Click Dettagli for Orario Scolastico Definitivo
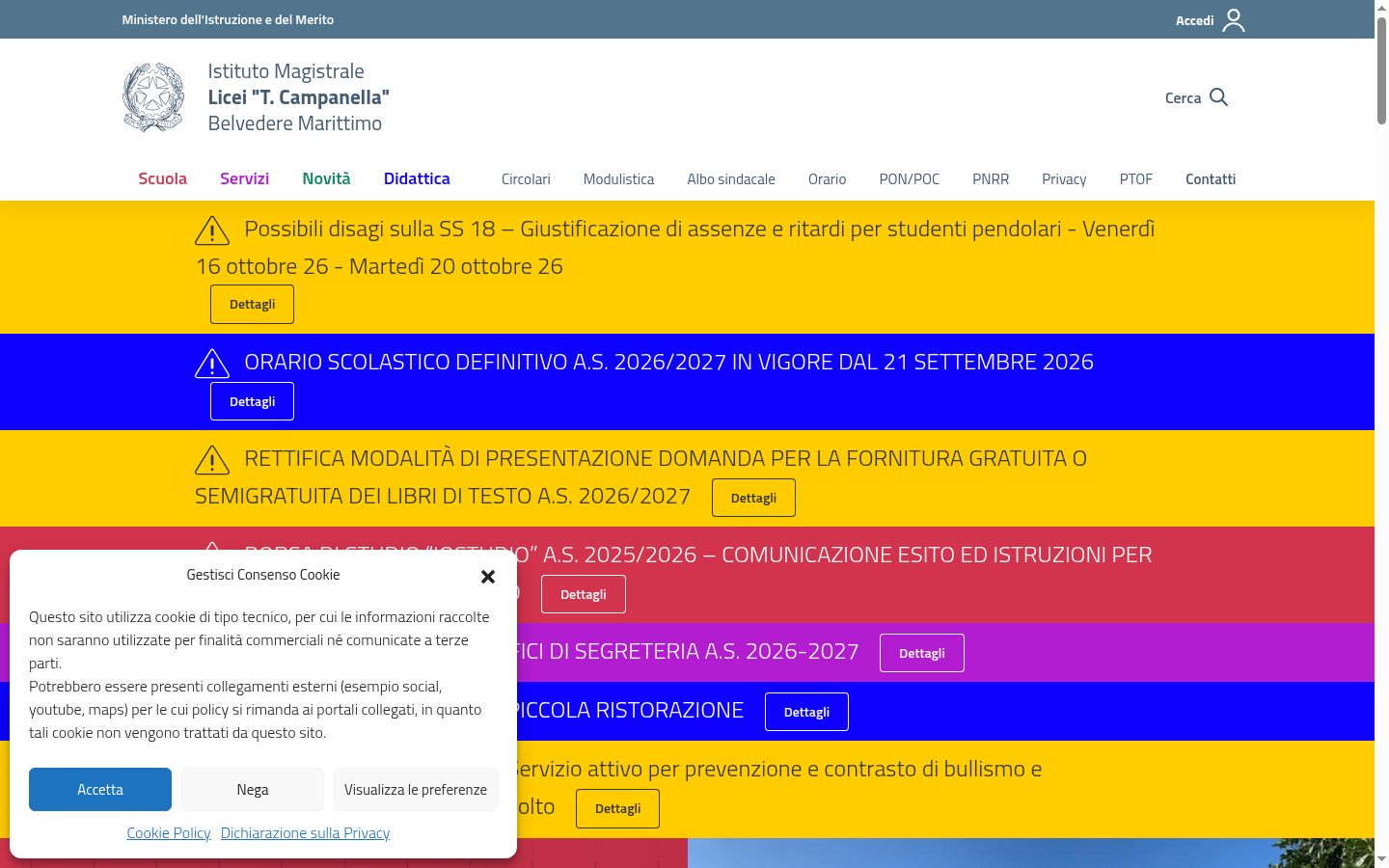The height and width of the screenshot is (868, 1389). coord(252,402)
